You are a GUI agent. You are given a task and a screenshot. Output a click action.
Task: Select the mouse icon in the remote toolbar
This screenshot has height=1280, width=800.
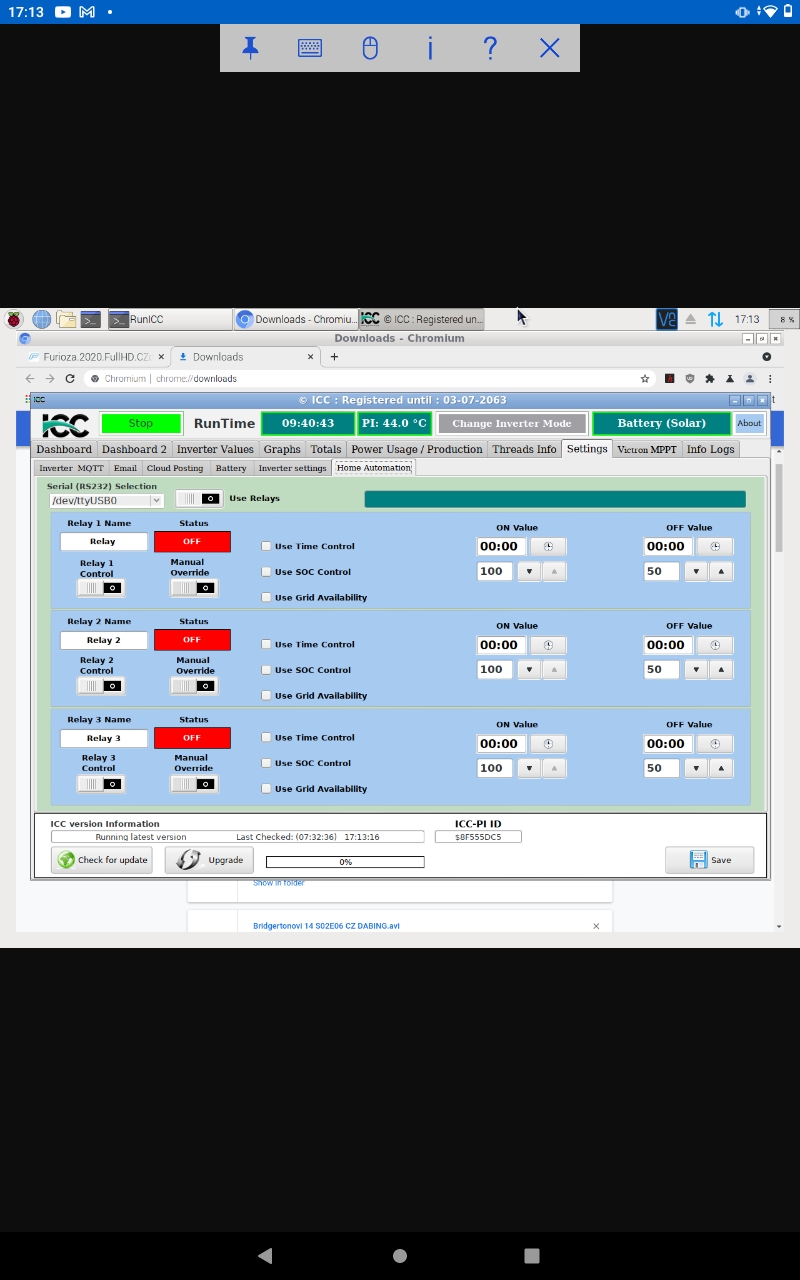click(370, 47)
